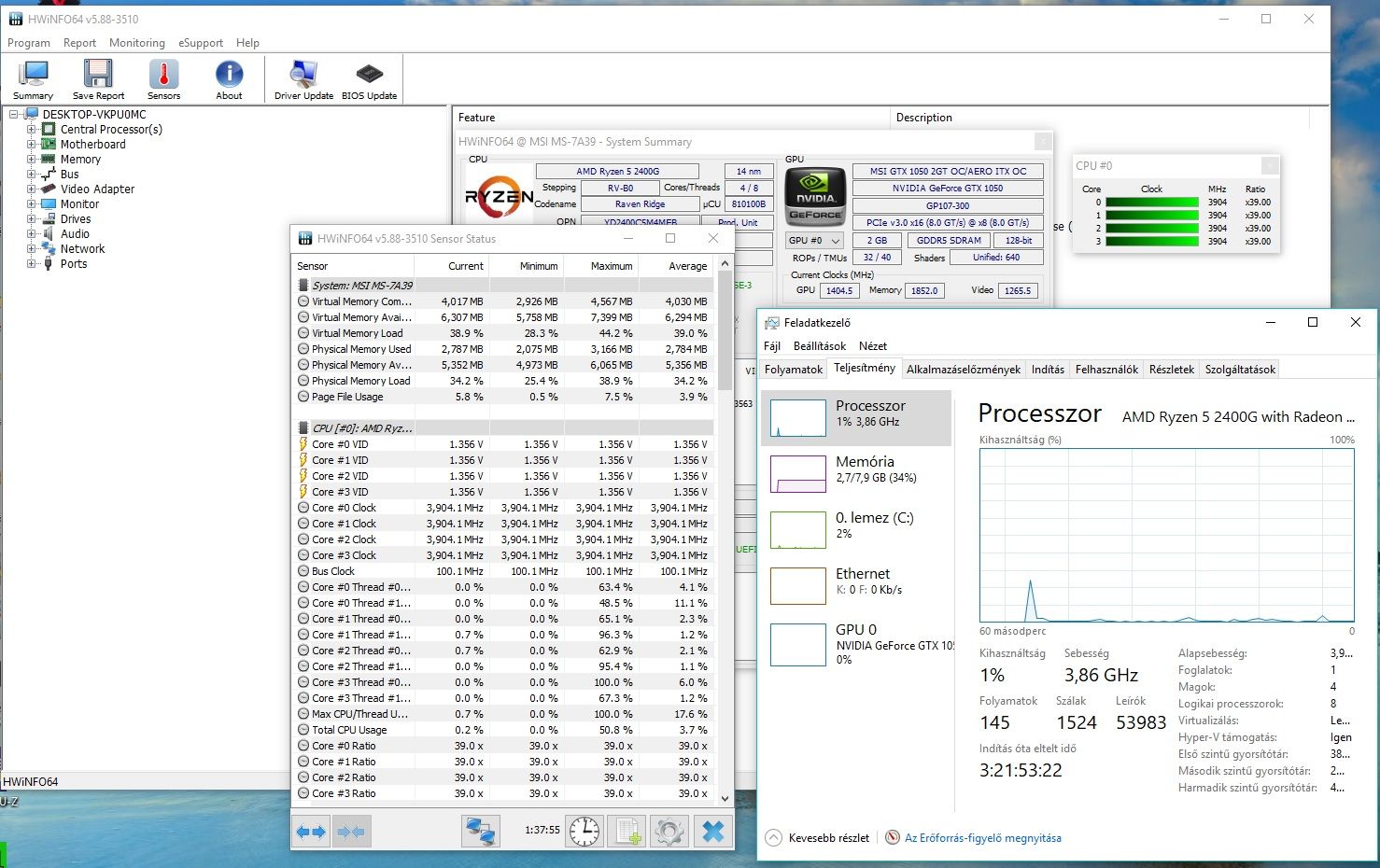Expand the Memory tree node

tap(31, 160)
